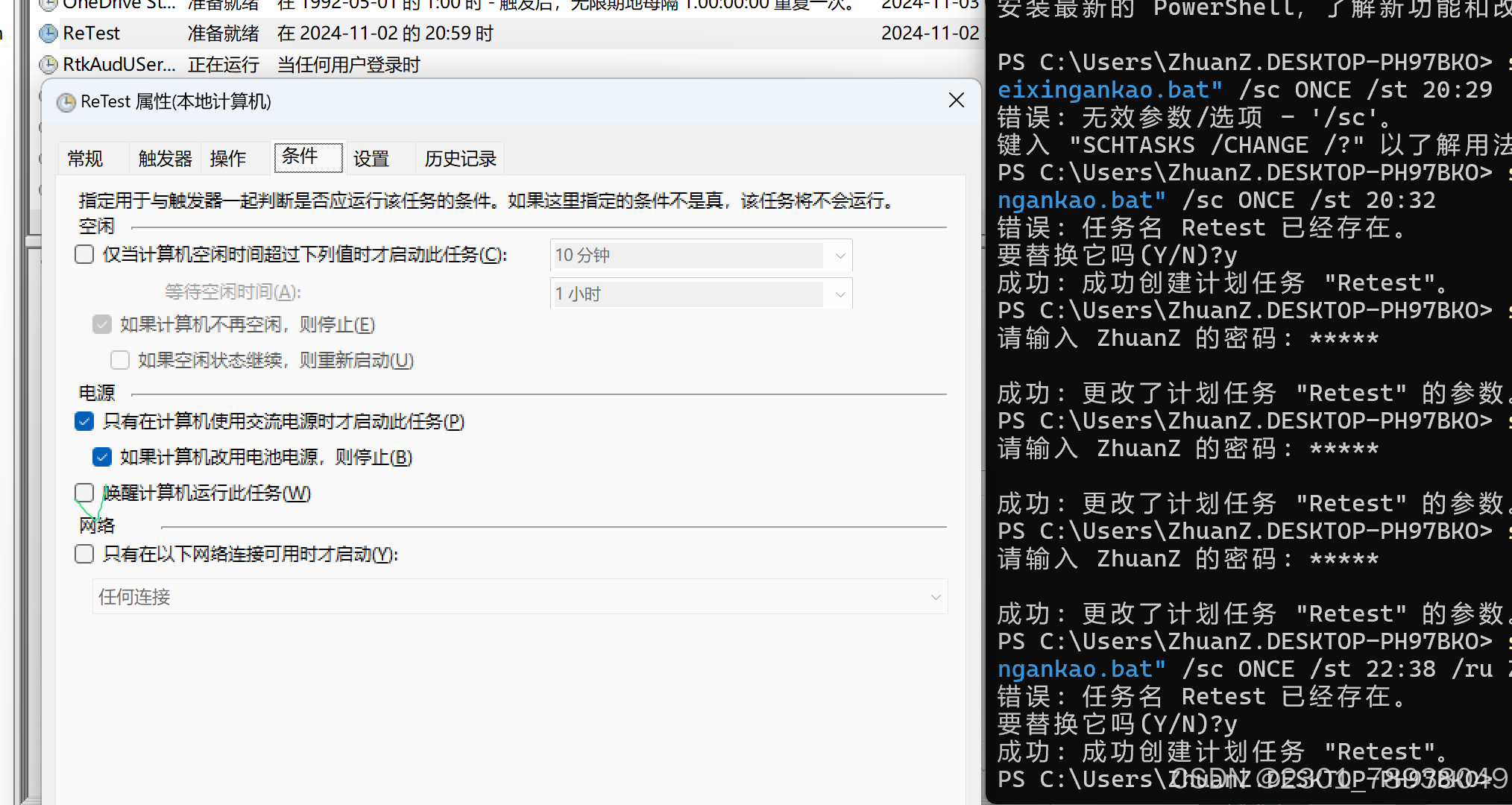Open the 设置 tab

tap(371, 159)
